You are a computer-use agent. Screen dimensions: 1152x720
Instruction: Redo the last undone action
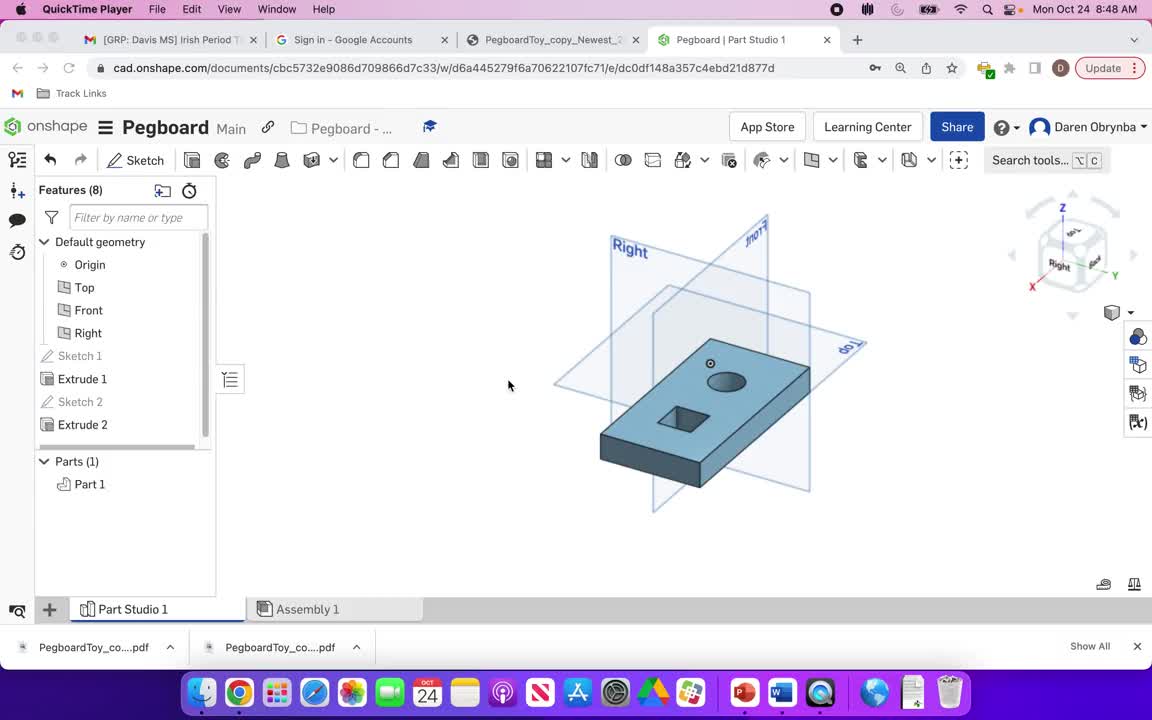point(80,160)
